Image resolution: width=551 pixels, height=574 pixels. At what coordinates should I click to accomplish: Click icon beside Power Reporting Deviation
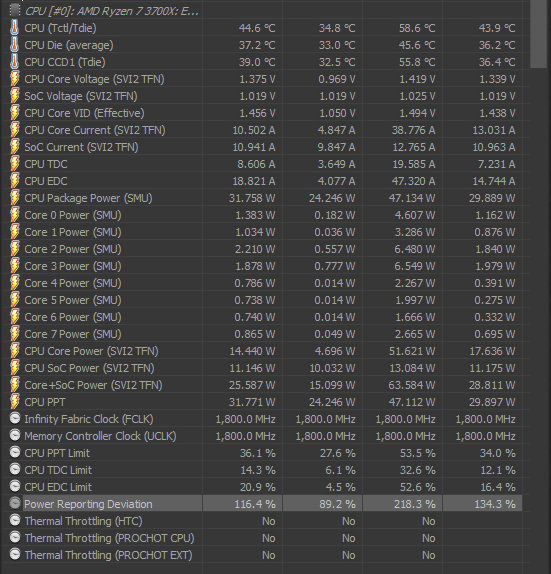click(x=15, y=503)
